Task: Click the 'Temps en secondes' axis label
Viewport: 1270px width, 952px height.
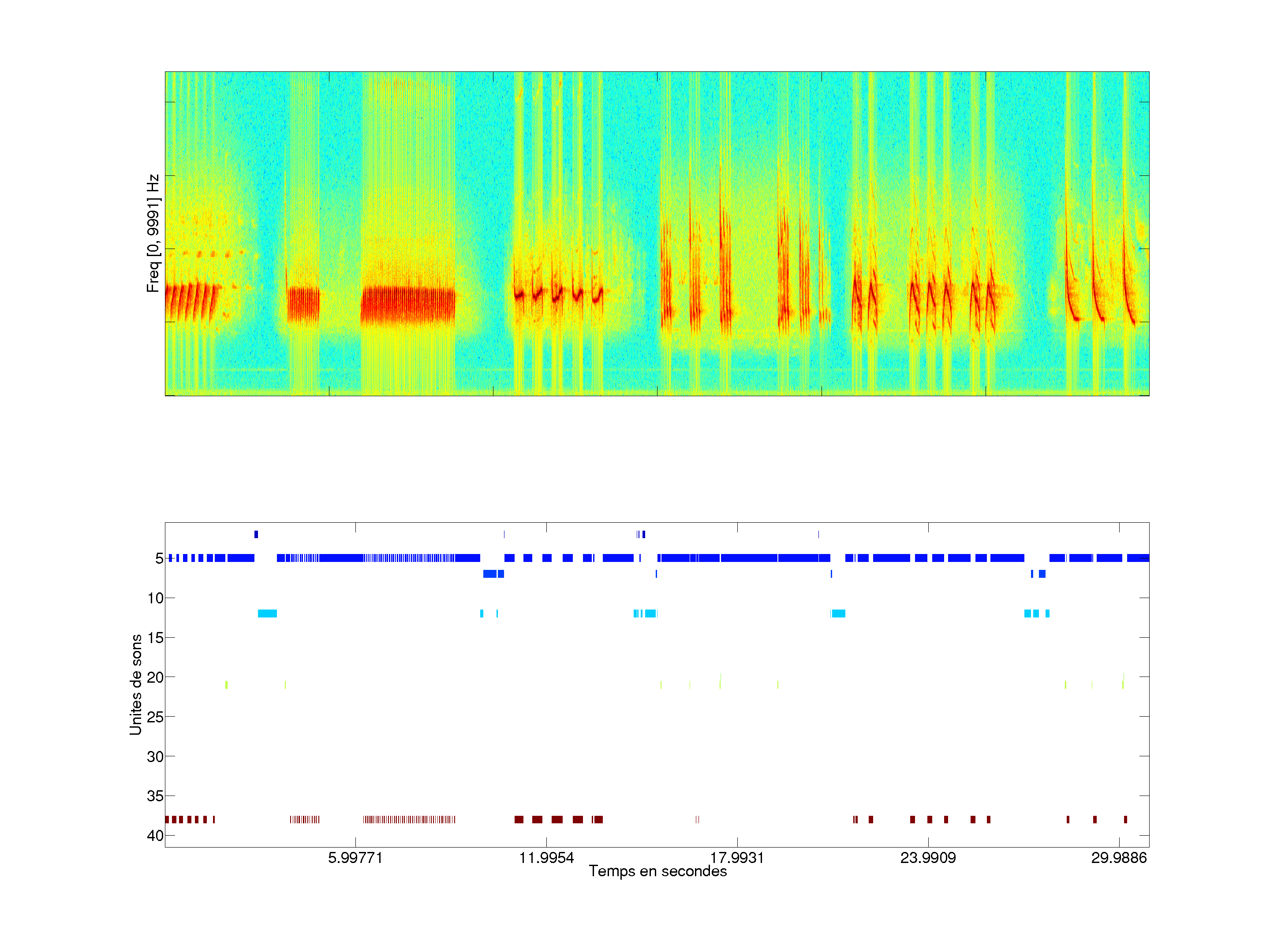Action: [x=657, y=871]
